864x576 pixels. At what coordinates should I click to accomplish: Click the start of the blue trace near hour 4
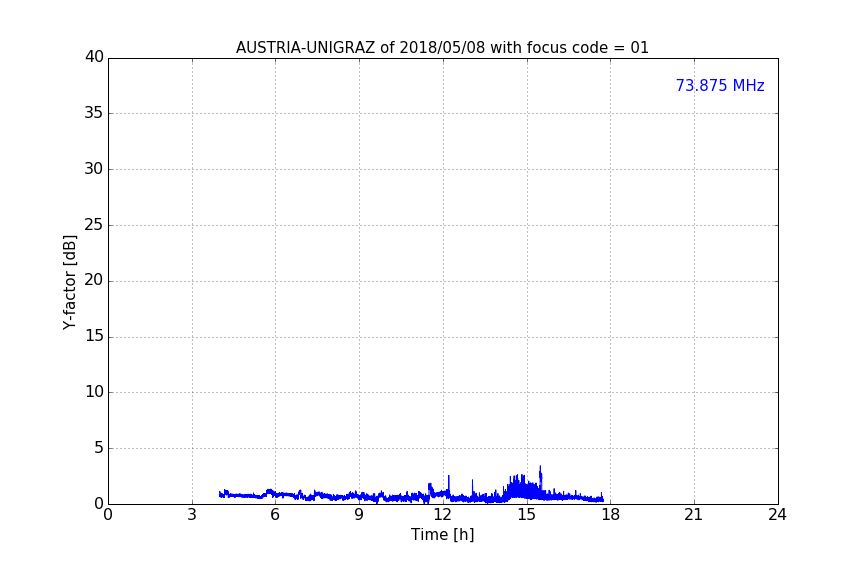click(x=220, y=494)
